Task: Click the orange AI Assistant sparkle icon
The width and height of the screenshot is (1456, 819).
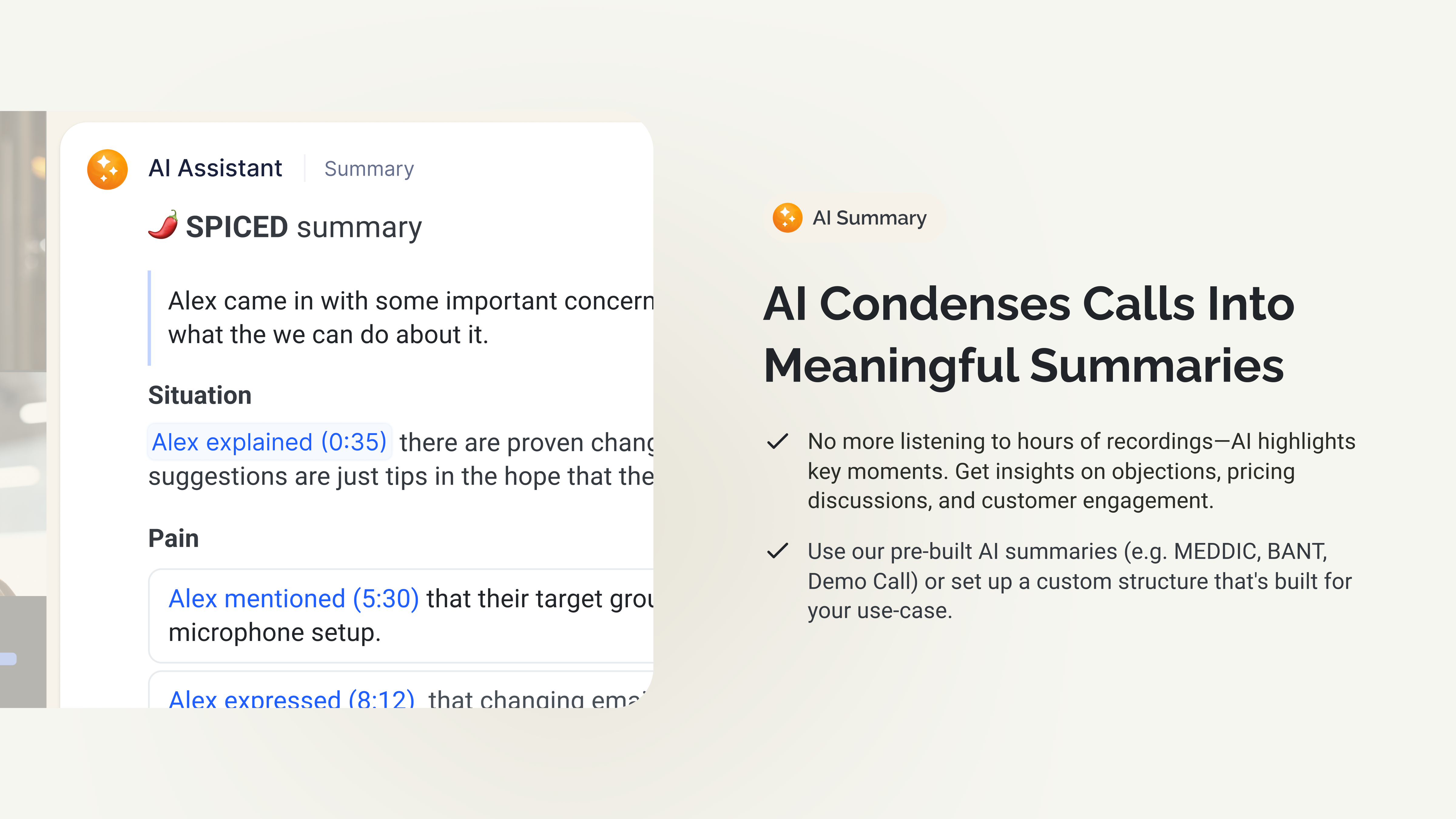Action: coord(107,169)
